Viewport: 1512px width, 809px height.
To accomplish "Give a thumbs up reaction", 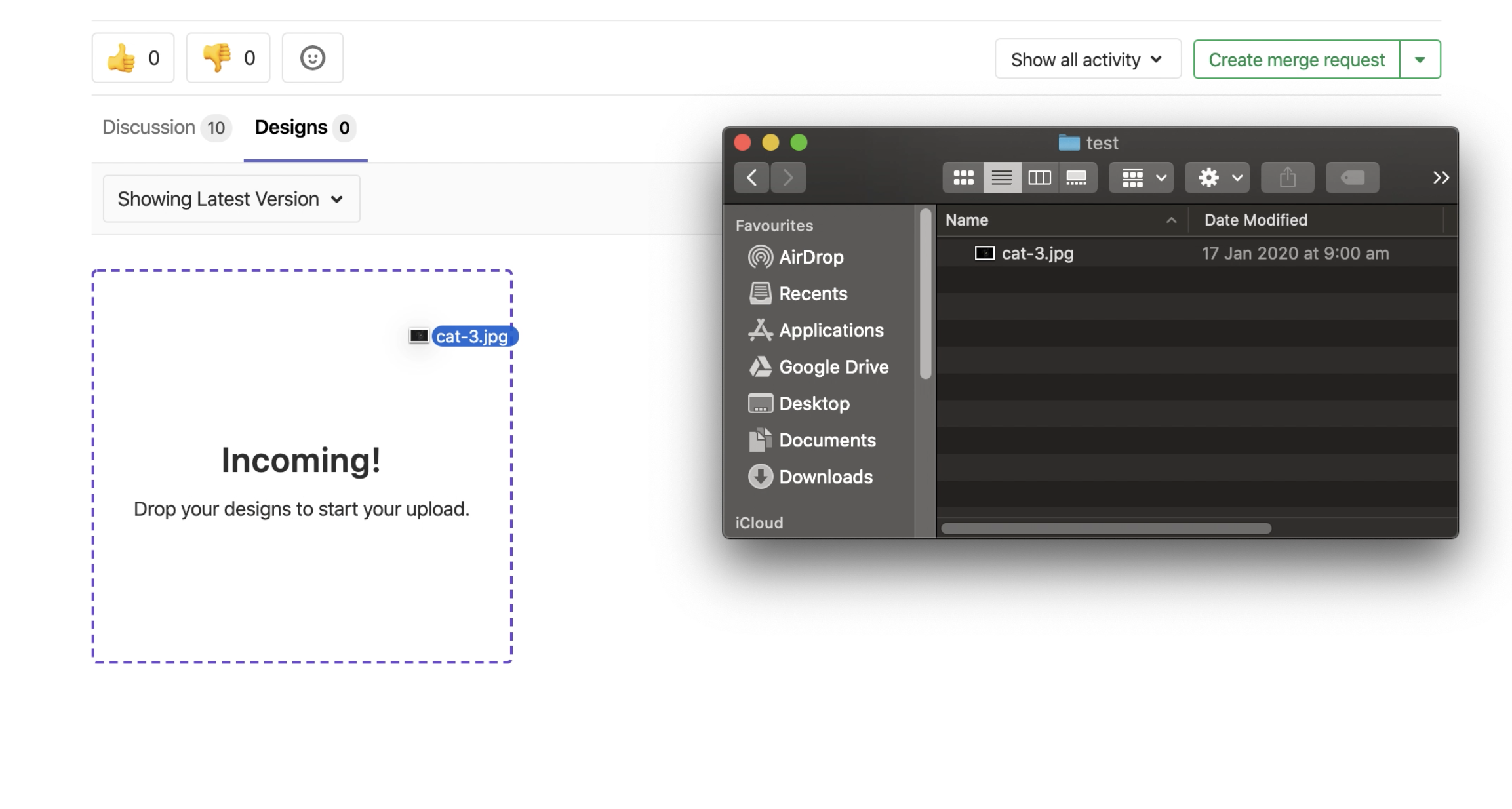I will tap(133, 58).
